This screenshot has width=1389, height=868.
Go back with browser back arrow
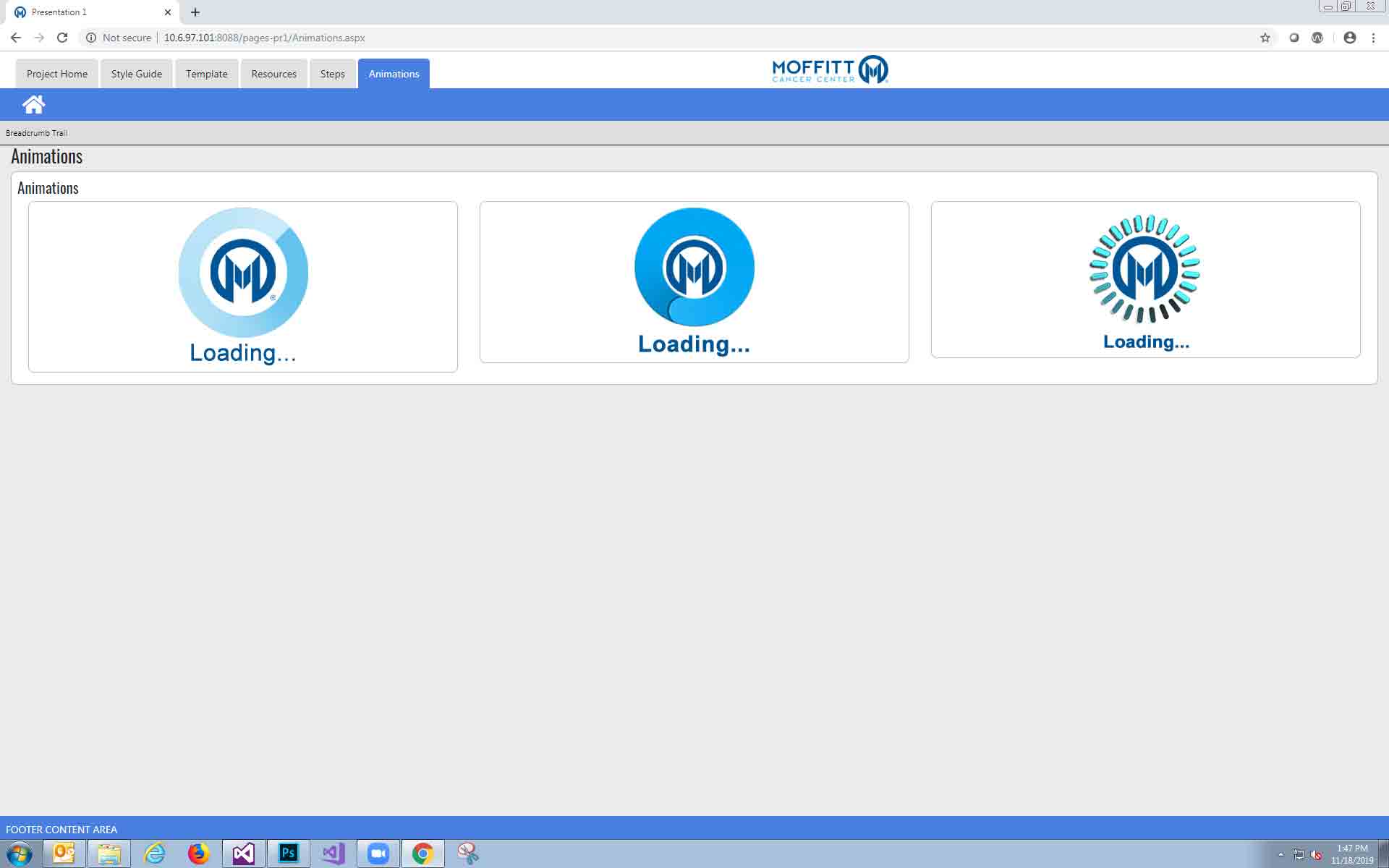16,38
